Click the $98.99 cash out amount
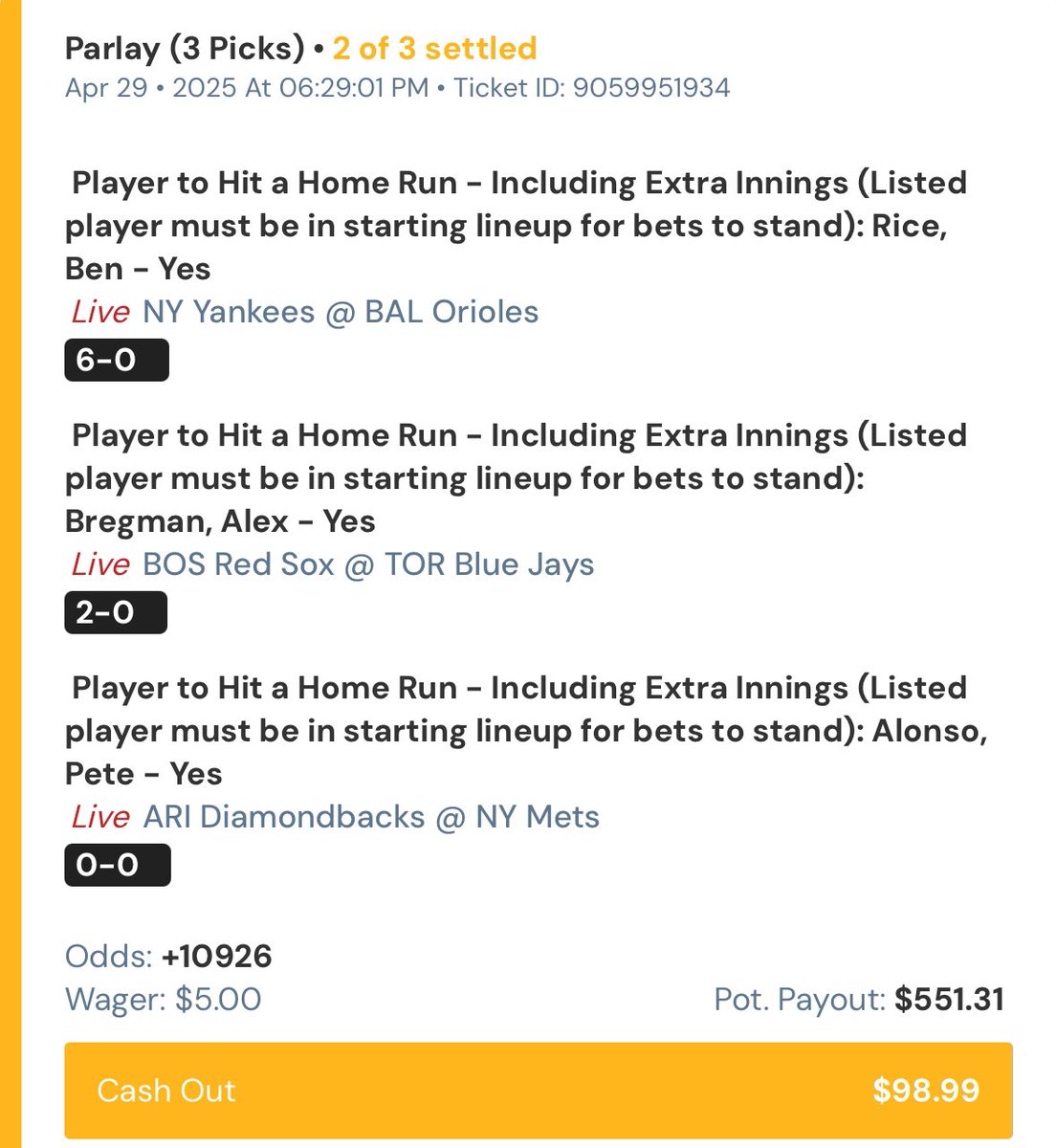This screenshot has width=1056, height=1148. point(926,1091)
